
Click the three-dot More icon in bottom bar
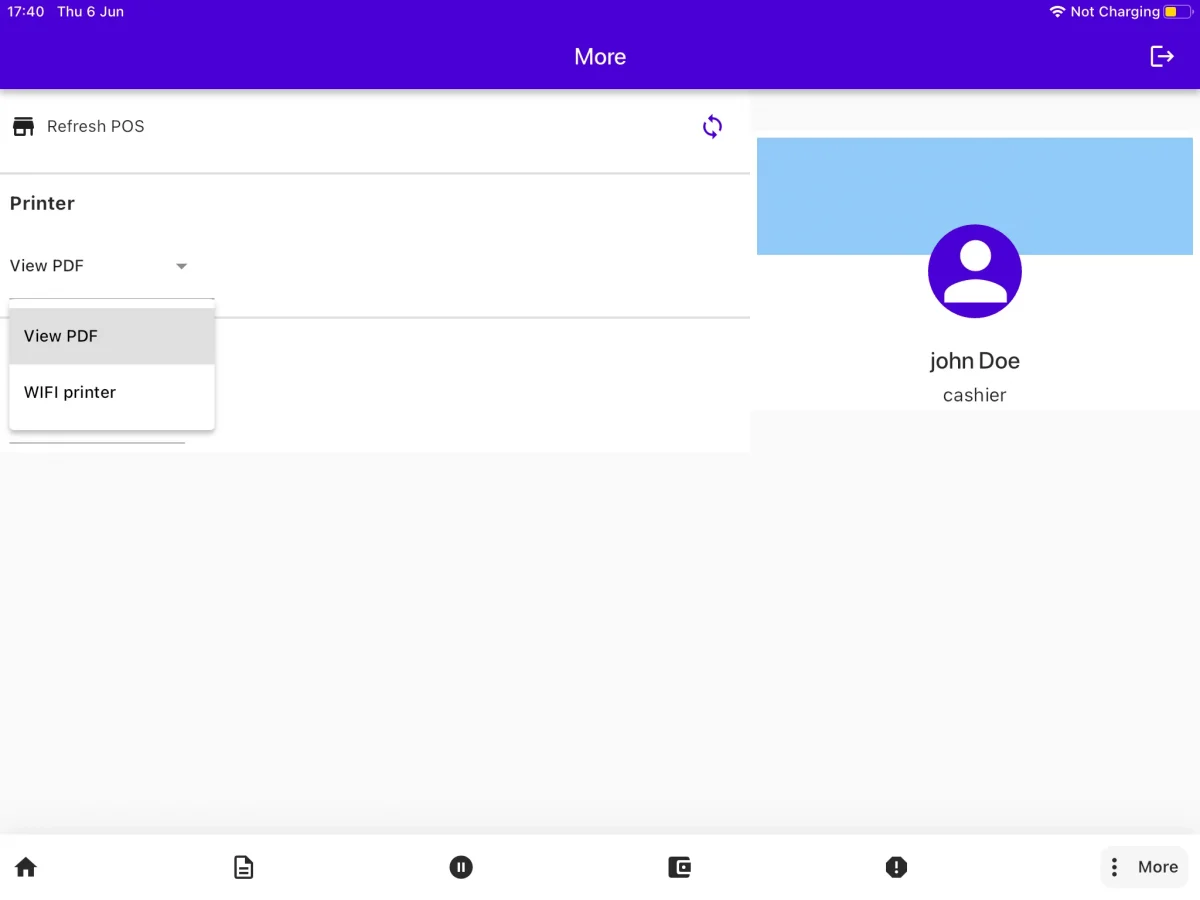tap(1113, 867)
